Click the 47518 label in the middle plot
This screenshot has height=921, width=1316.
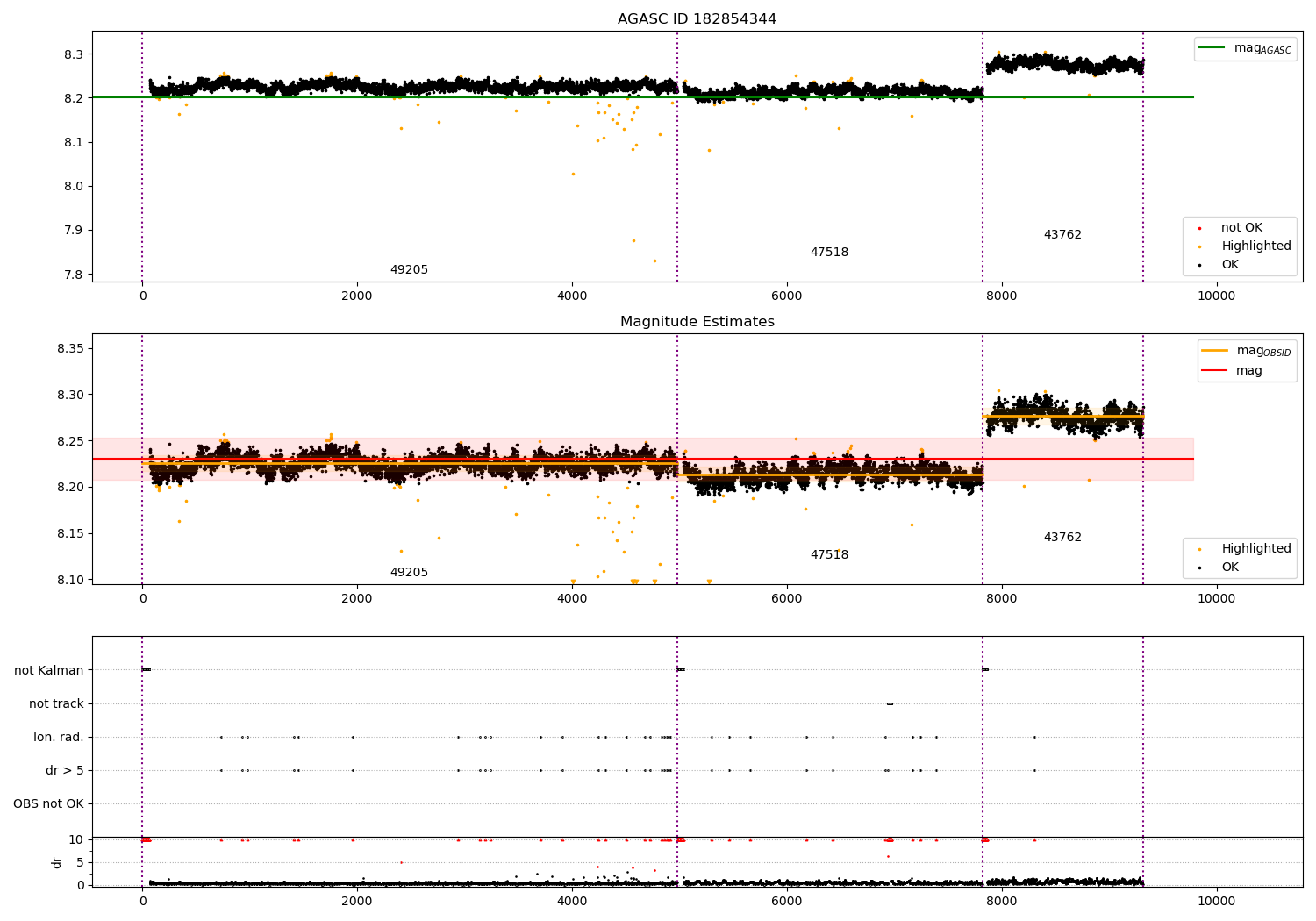click(829, 555)
